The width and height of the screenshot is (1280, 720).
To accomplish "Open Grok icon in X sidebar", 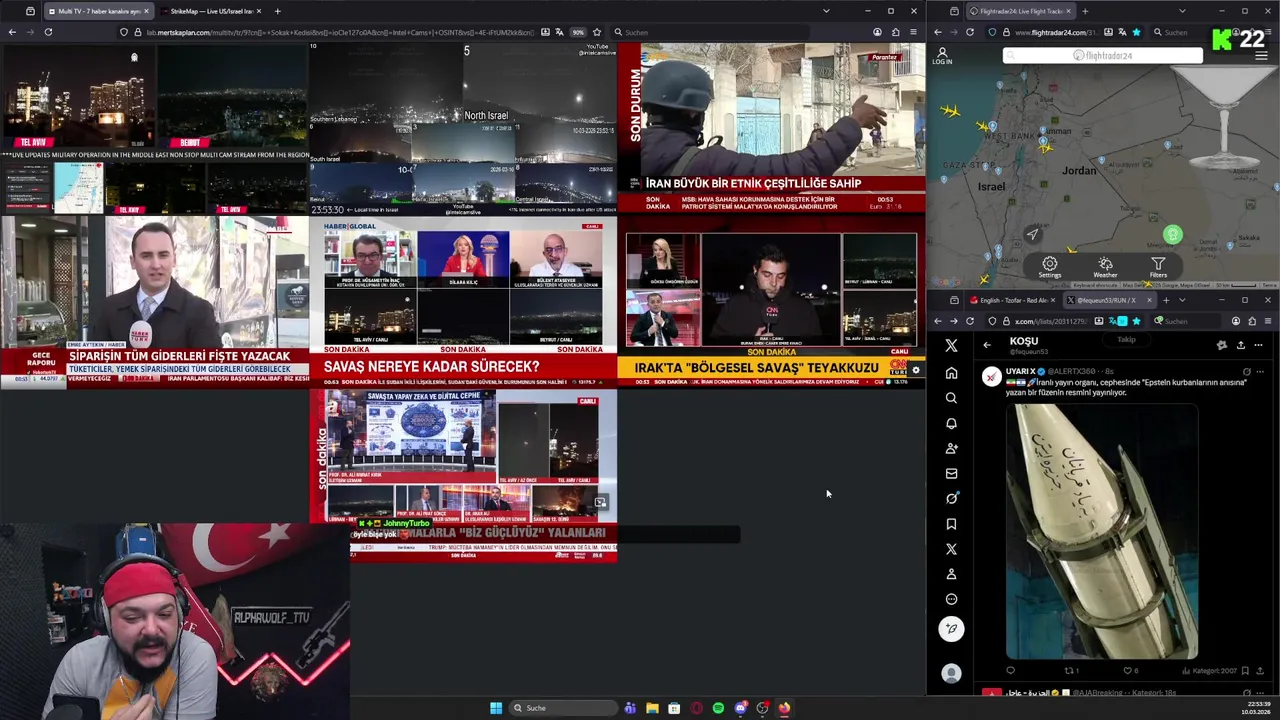I will coord(951,498).
